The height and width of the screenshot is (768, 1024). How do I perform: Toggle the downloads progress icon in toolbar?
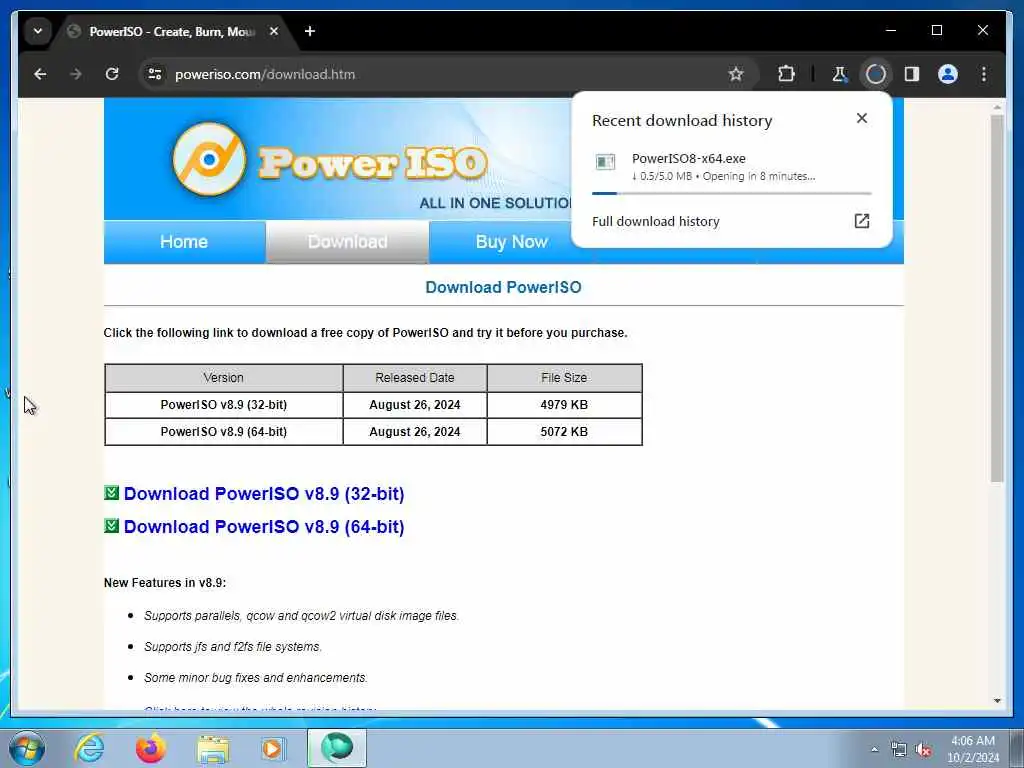coord(876,74)
